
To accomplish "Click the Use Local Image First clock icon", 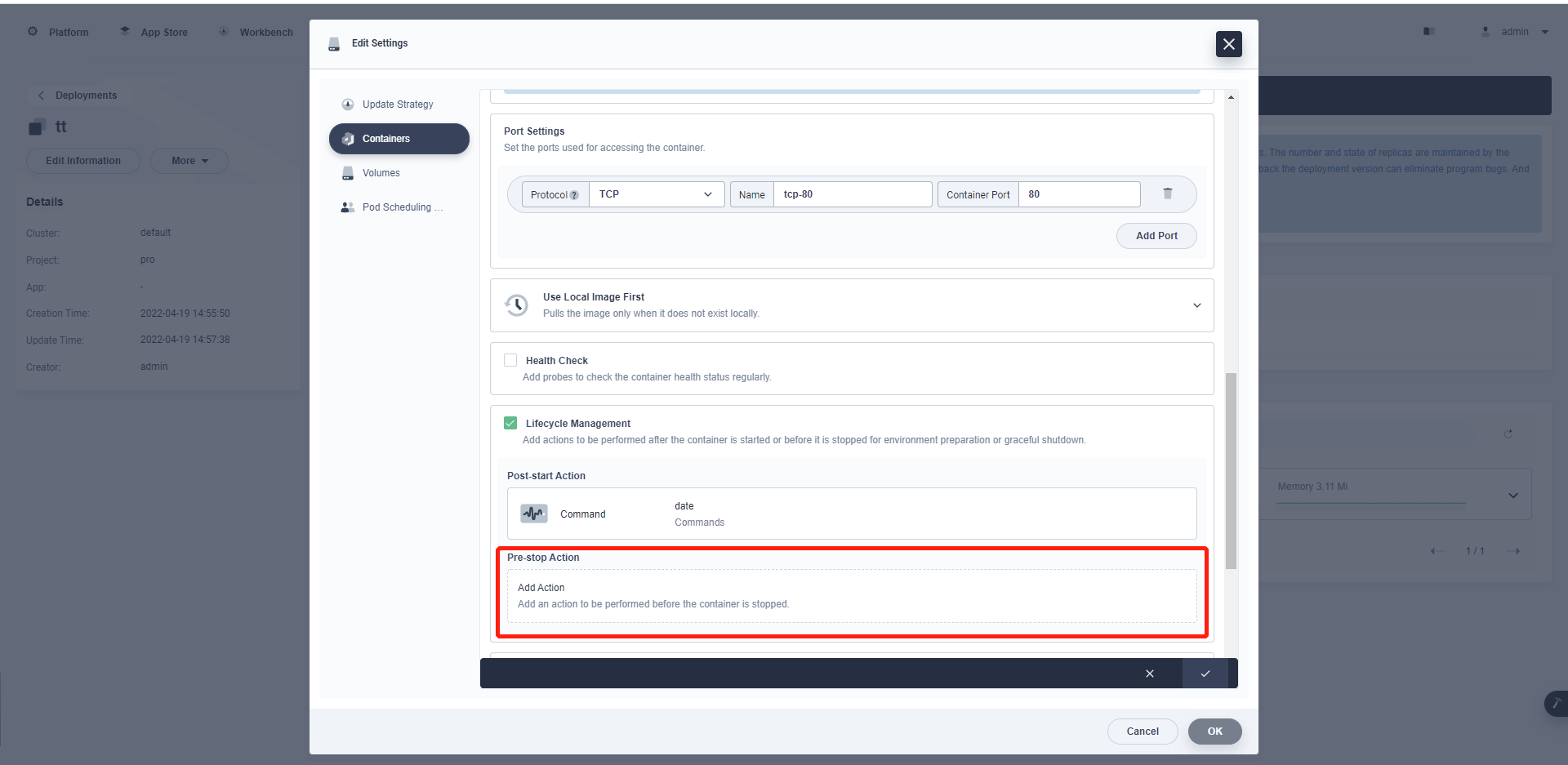I will (516, 305).
